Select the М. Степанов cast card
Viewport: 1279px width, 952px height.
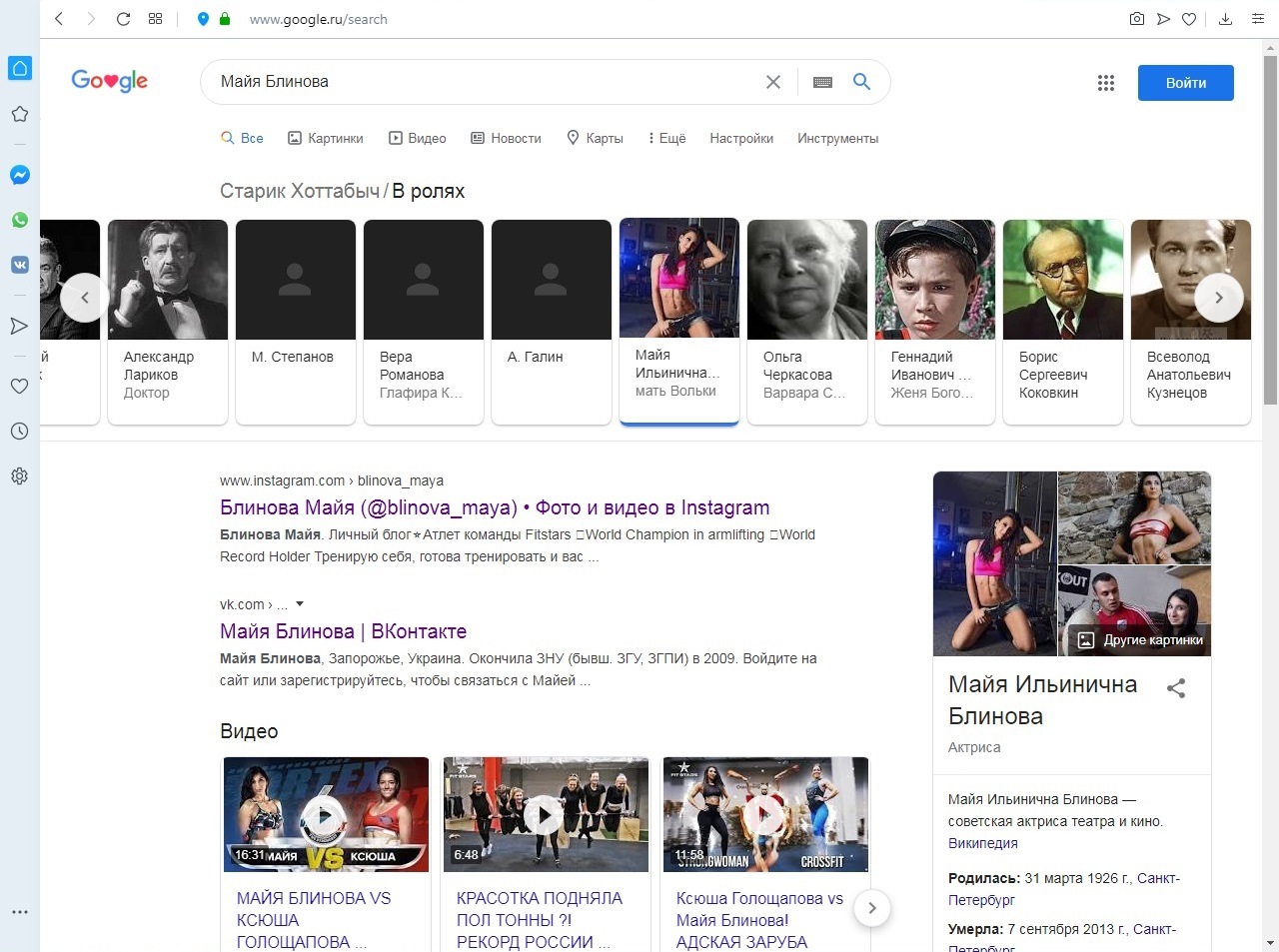tap(296, 322)
